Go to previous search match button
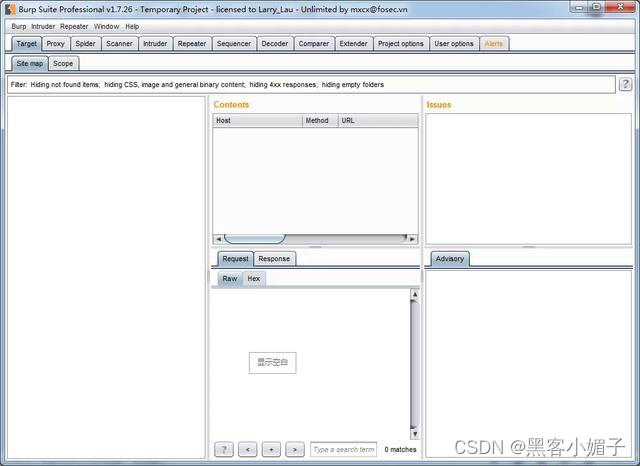This screenshot has width=640, height=466. [248, 449]
